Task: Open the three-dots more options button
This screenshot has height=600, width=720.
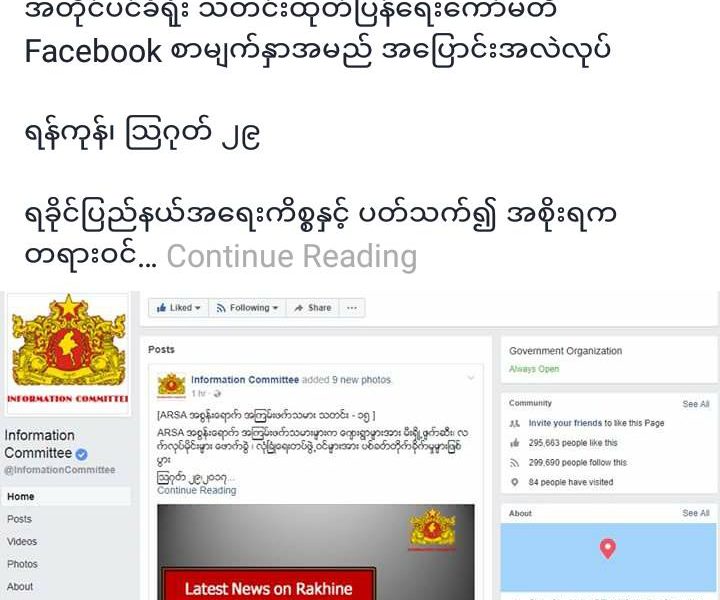Action: (352, 308)
